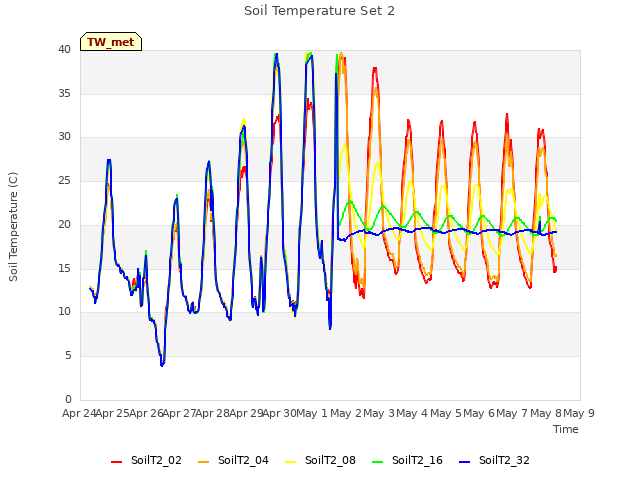
Task: Click the SoilT2_04 legend label
Action: point(243,460)
